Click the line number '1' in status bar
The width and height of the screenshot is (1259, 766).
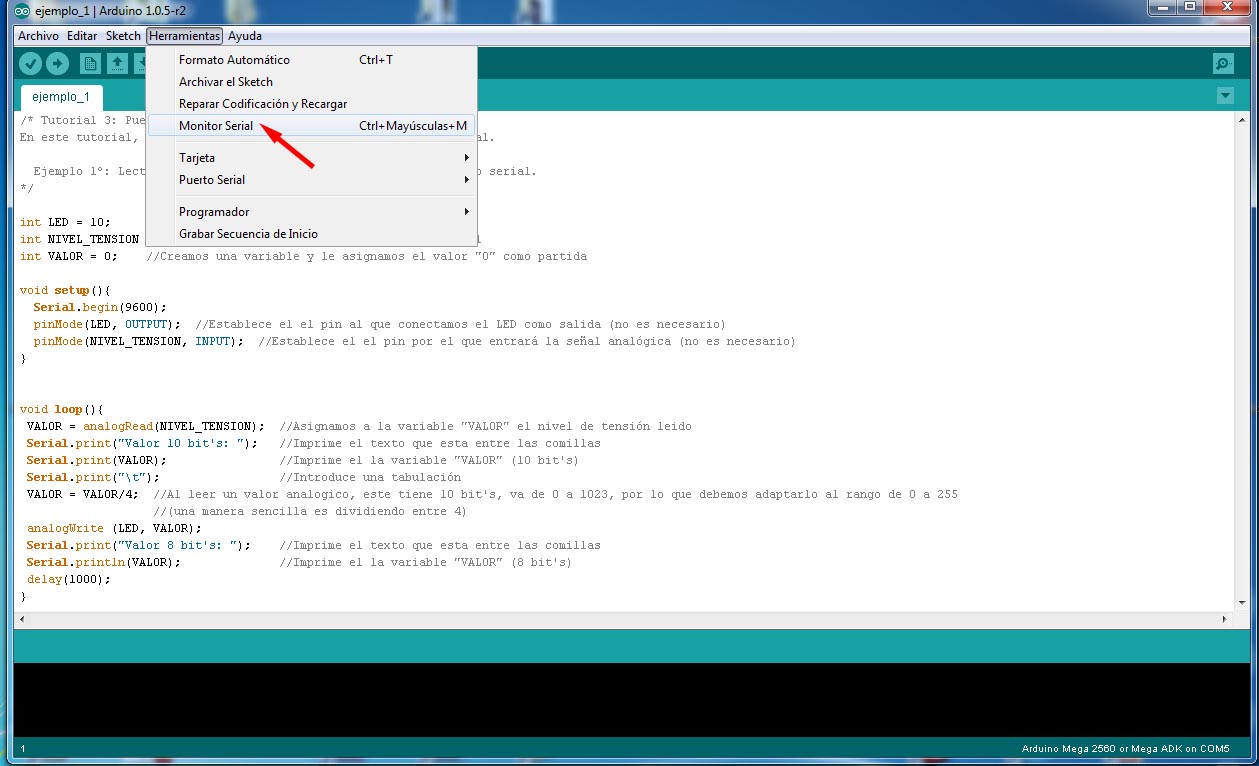click(x=23, y=749)
